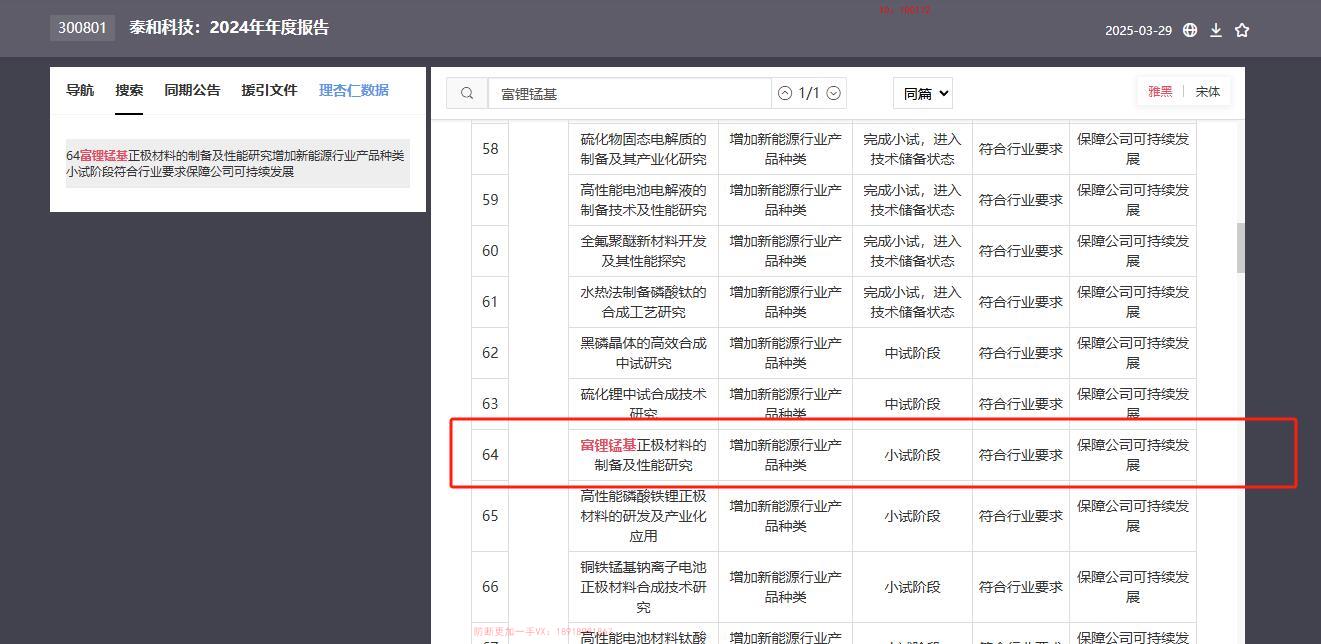Open the 同篇 scope dropdown
The height and width of the screenshot is (644, 1321).
click(x=922, y=93)
